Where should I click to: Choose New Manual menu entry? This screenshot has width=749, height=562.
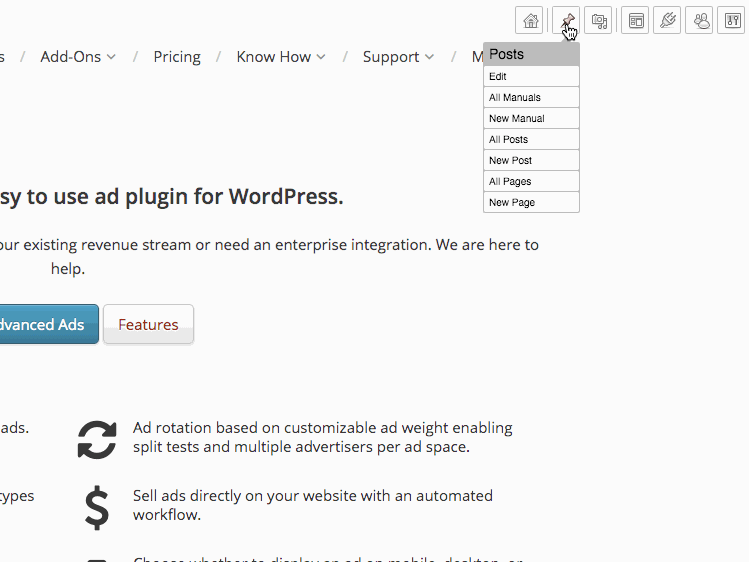[531, 118]
